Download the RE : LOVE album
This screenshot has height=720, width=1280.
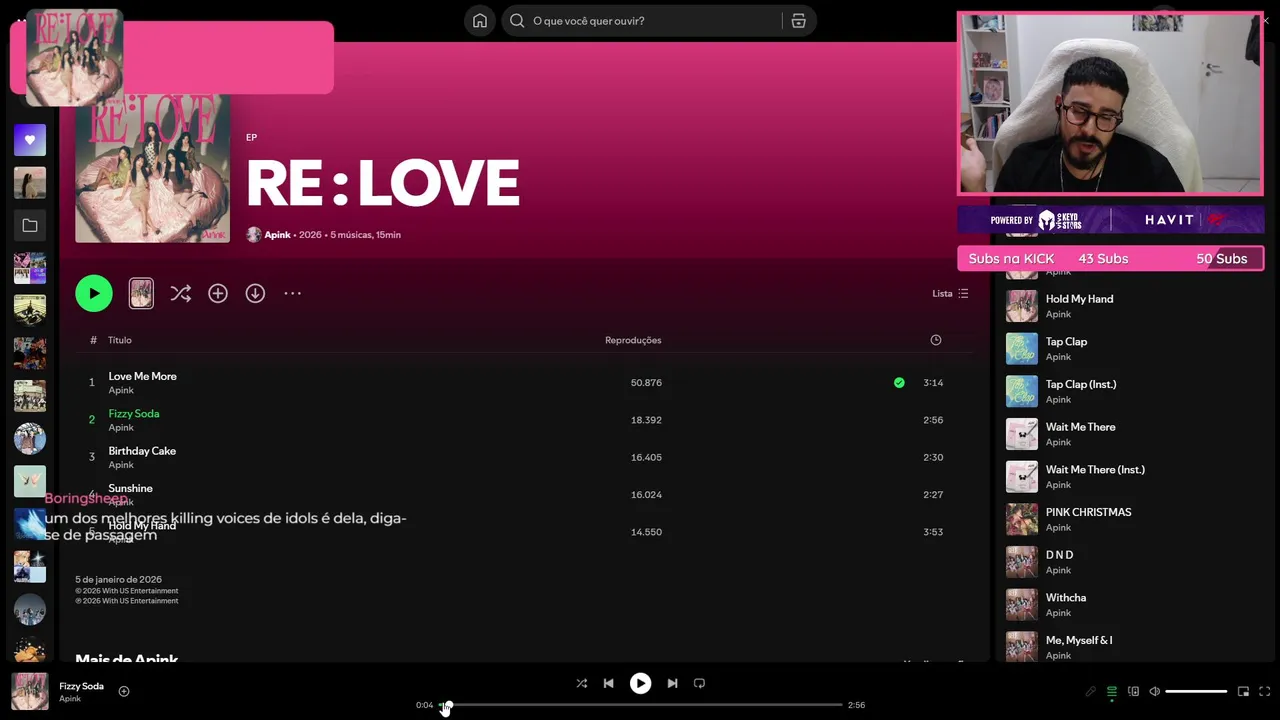click(x=255, y=293)
